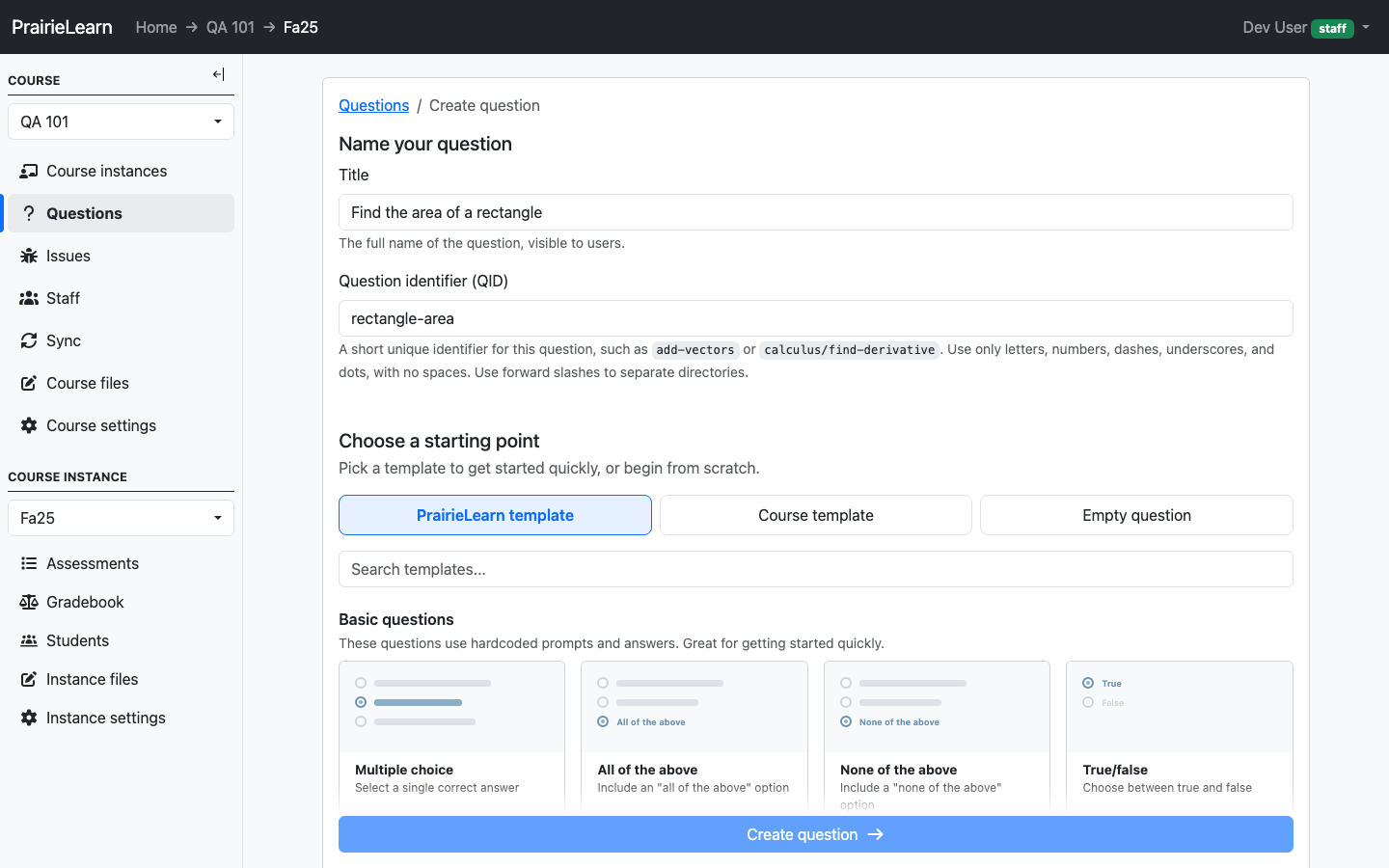Open the Dev User account menu
This screenshot has height=868, width=1389.
(1306, 27)
